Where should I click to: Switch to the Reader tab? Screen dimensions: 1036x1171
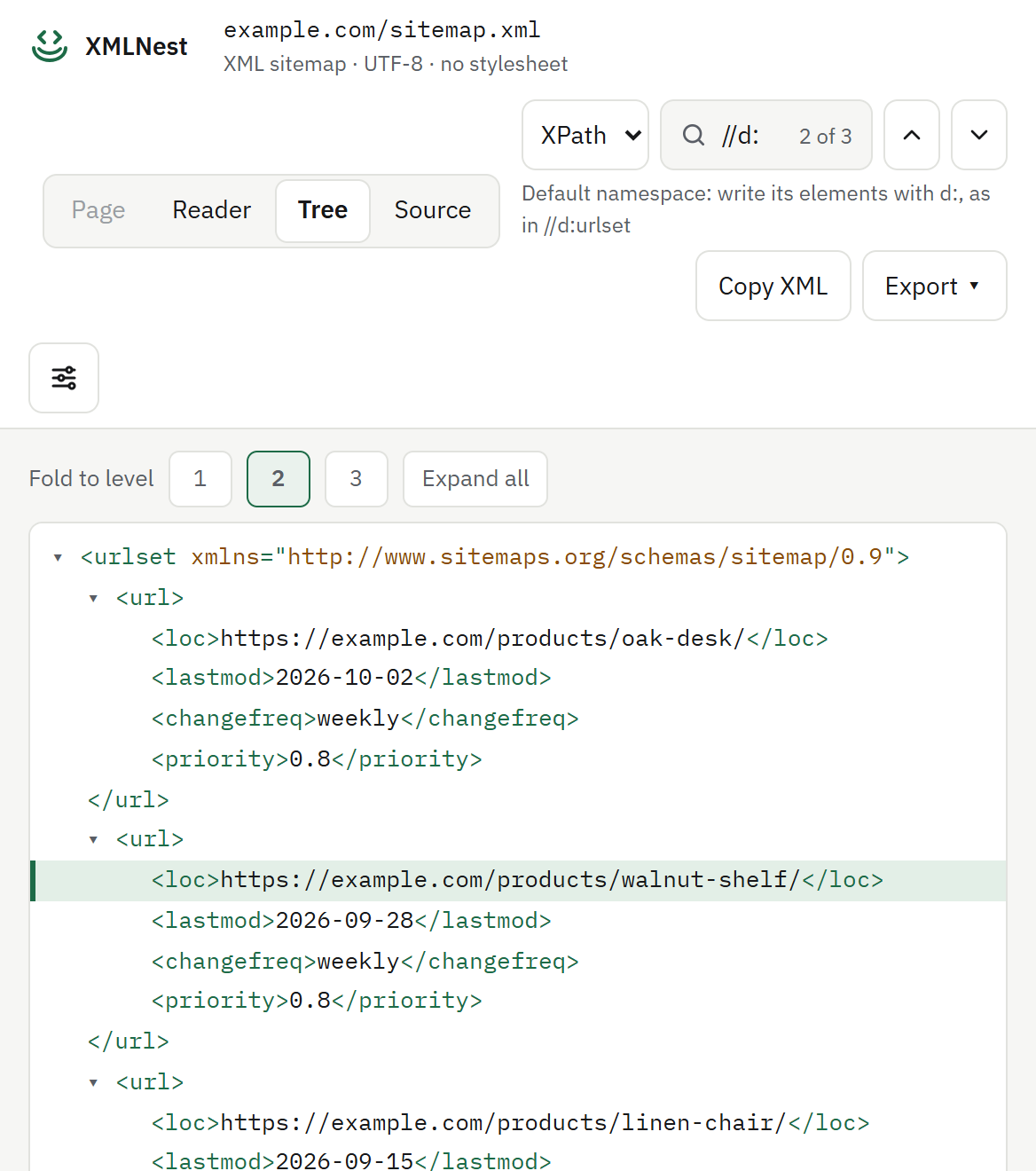[x=212, y=210]
